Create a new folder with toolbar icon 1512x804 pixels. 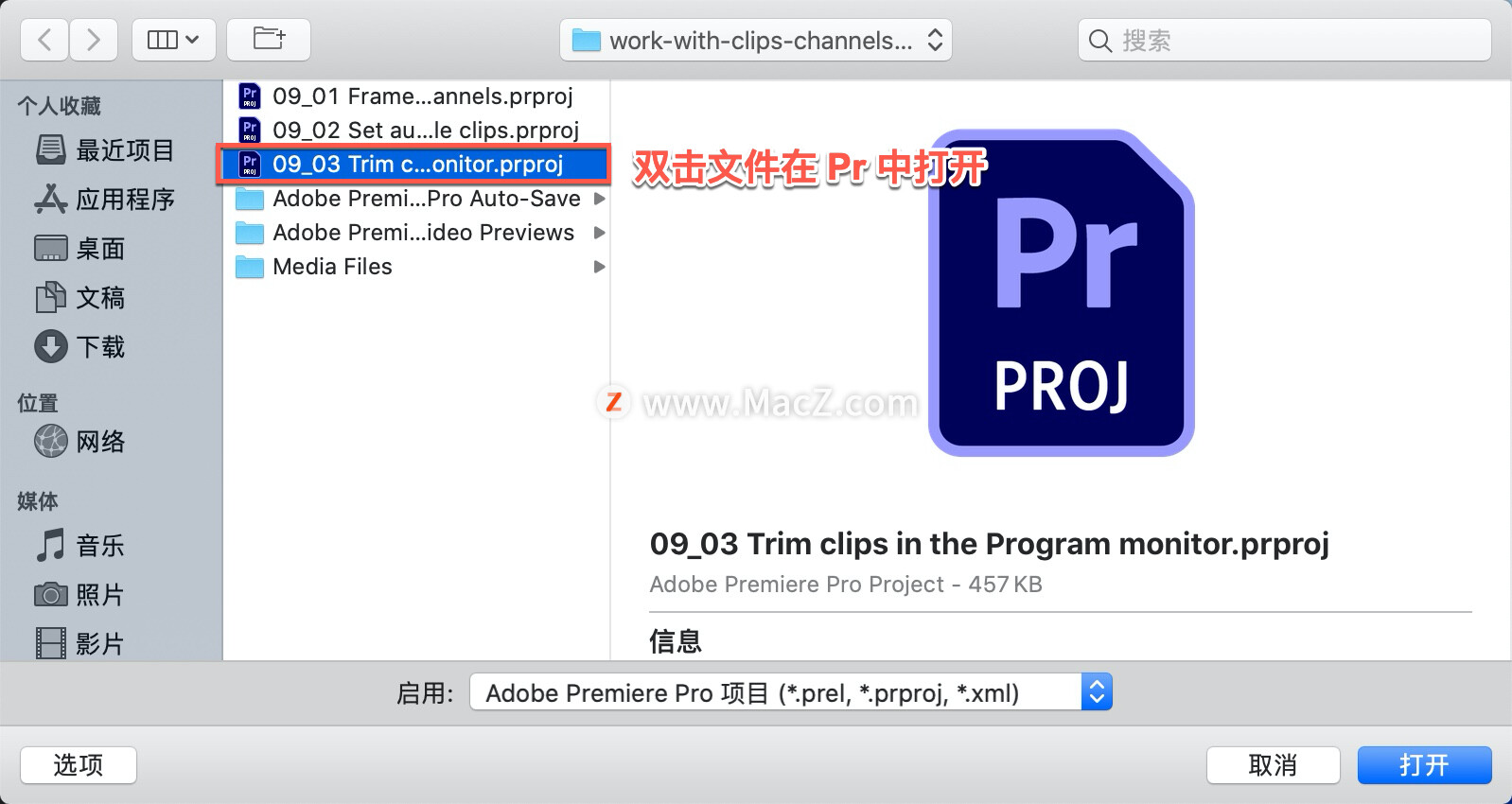(x=269, y=40)
